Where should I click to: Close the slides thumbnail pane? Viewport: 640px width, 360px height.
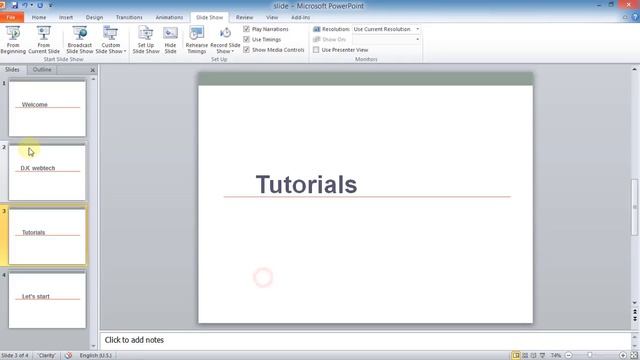[x=93, y=70]
